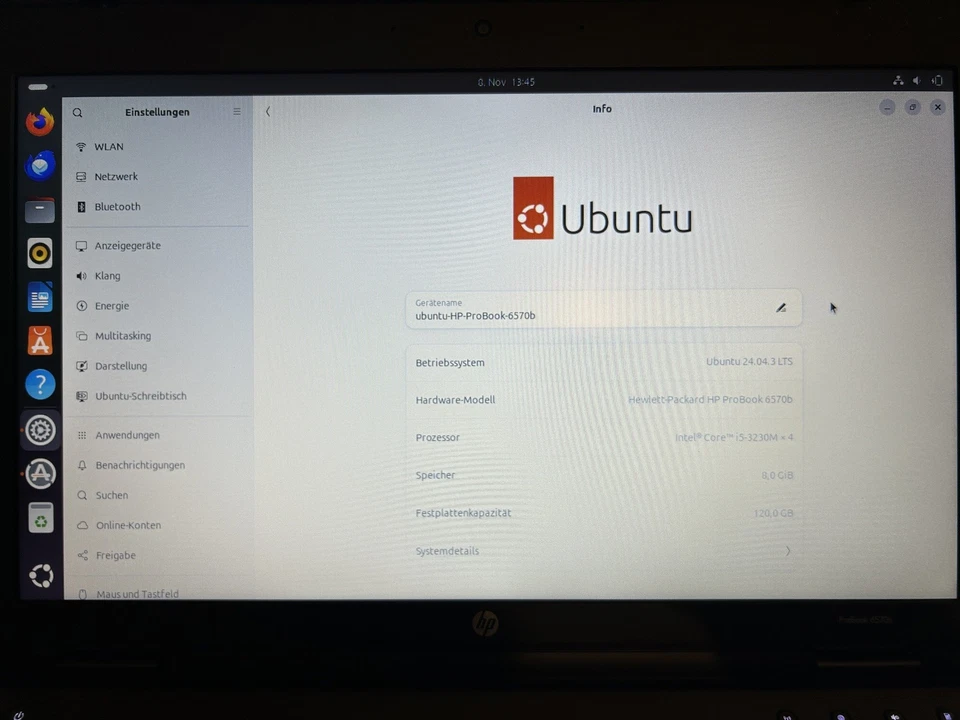Click the search icon in Einstellungen
Image resolution: width=960 pixels, height=720 pixels.
[77, 112]
